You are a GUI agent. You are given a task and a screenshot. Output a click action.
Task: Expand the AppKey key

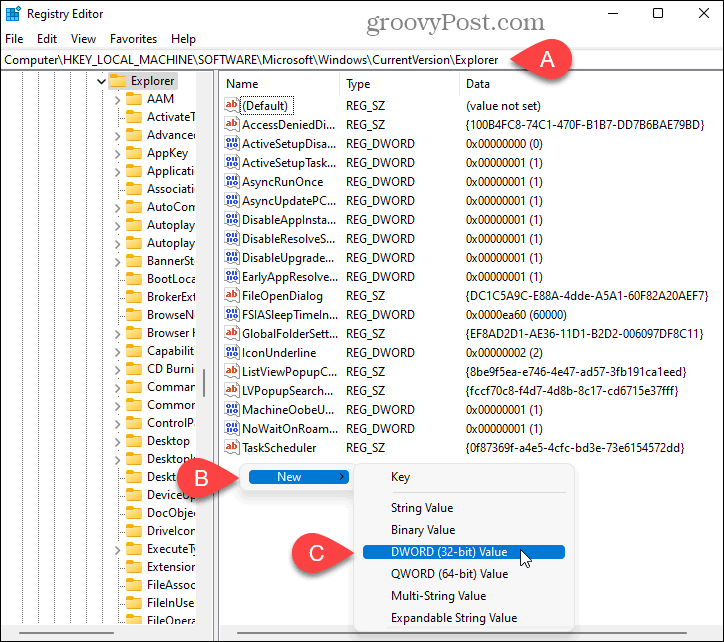(x=117, y=153)
